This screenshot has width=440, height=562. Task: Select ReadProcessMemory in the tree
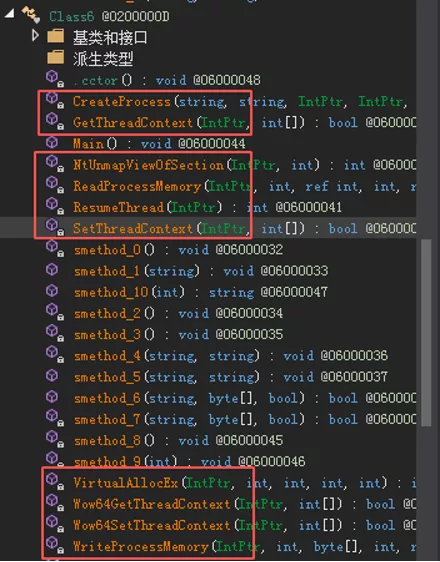(137, 186)
